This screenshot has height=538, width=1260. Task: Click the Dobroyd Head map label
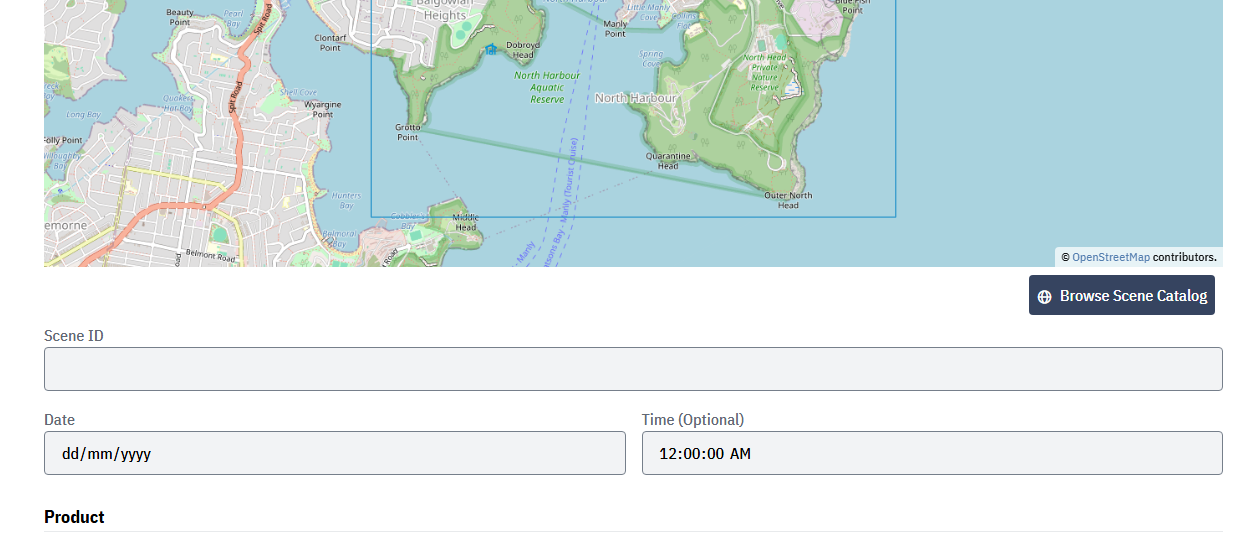point(523,50)
